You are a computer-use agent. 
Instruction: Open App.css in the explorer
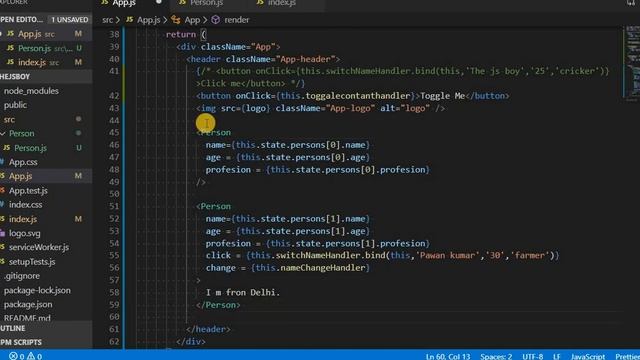(23, 162)
